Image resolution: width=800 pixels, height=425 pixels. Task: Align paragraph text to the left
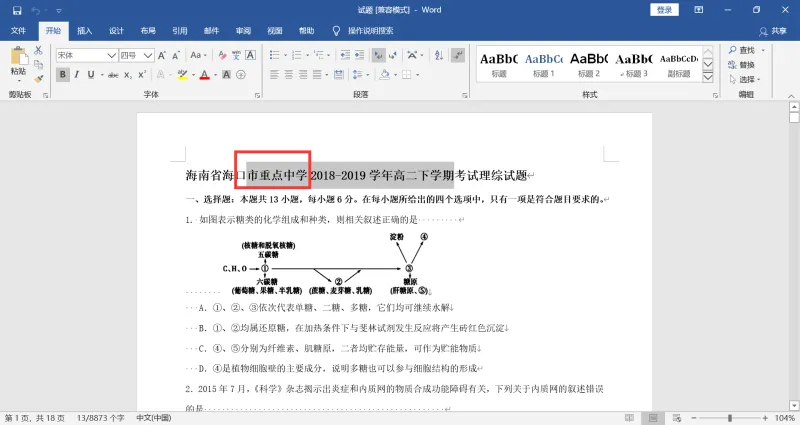[x=274, y=75]
